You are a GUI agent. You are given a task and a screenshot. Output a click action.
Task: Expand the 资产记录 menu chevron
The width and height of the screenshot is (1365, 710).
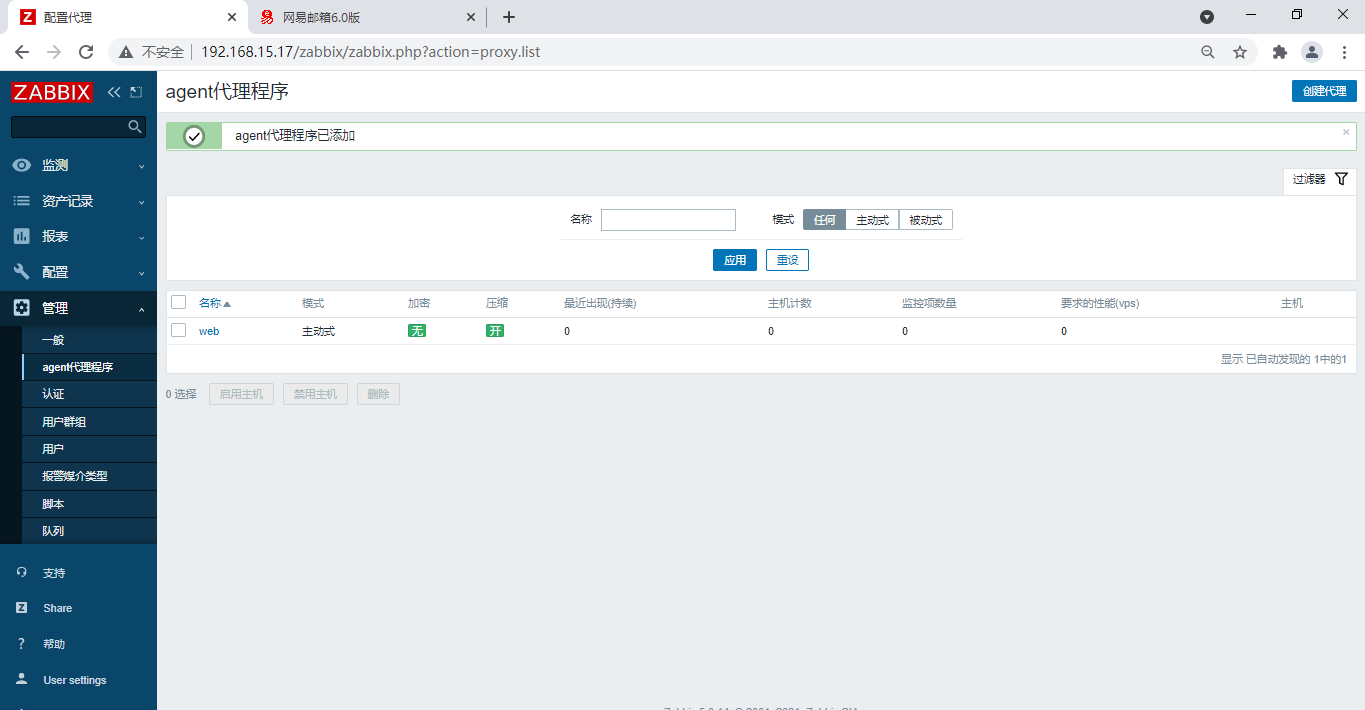tap(141, 202)
